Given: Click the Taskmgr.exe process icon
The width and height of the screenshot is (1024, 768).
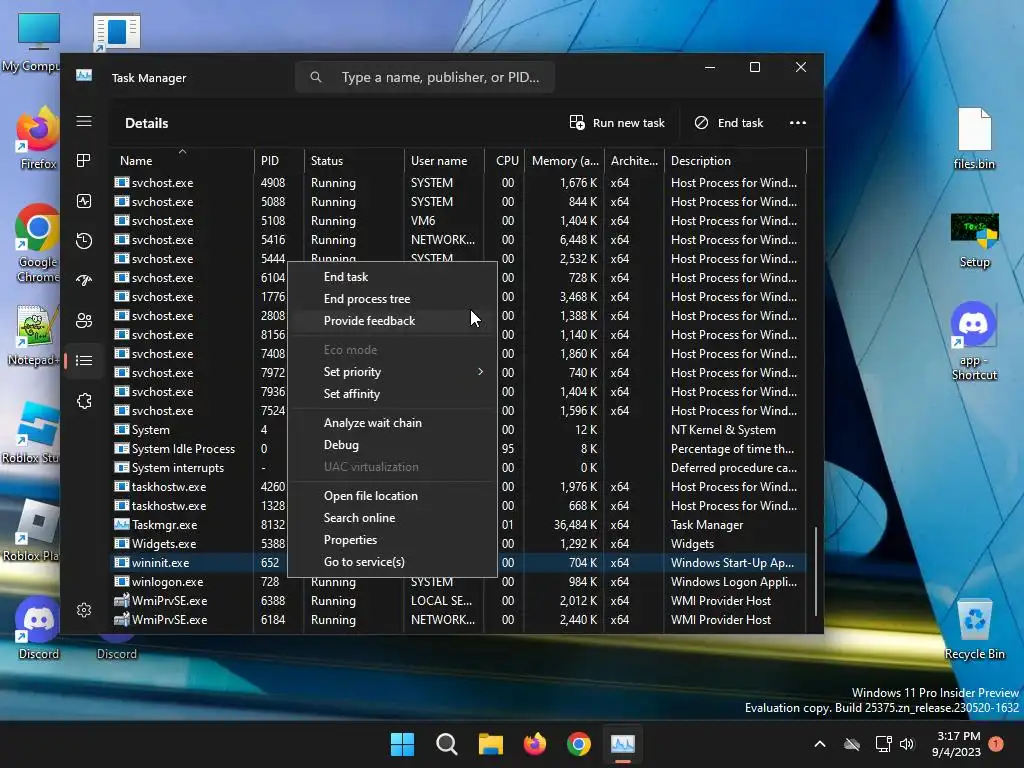Looking at the screenshot, I should (x=121, y=524).
